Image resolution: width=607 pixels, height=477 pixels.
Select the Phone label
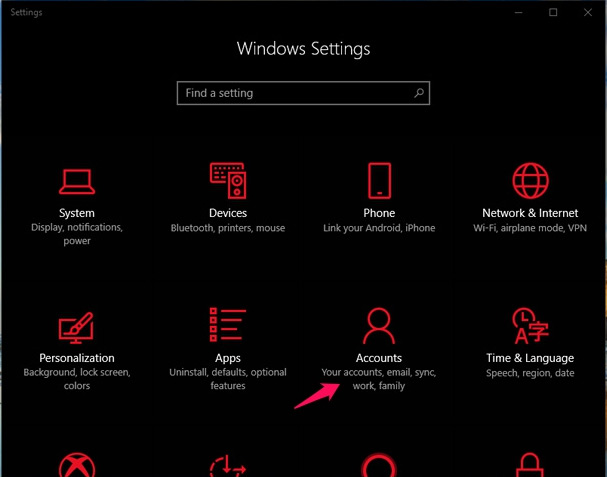coord(379,213)
